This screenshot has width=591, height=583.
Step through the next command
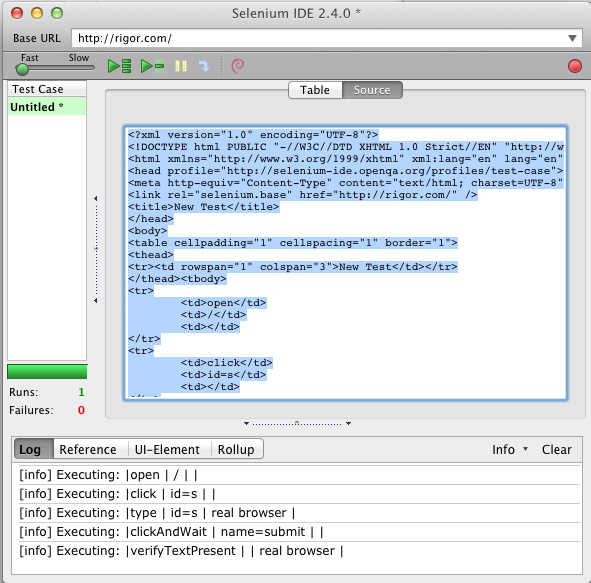204,66
